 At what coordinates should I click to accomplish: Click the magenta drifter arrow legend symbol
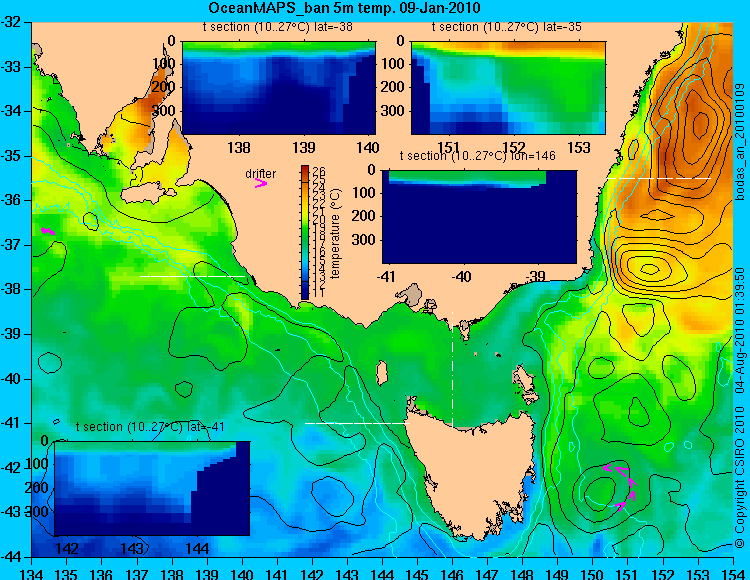[x=260, y=184]
